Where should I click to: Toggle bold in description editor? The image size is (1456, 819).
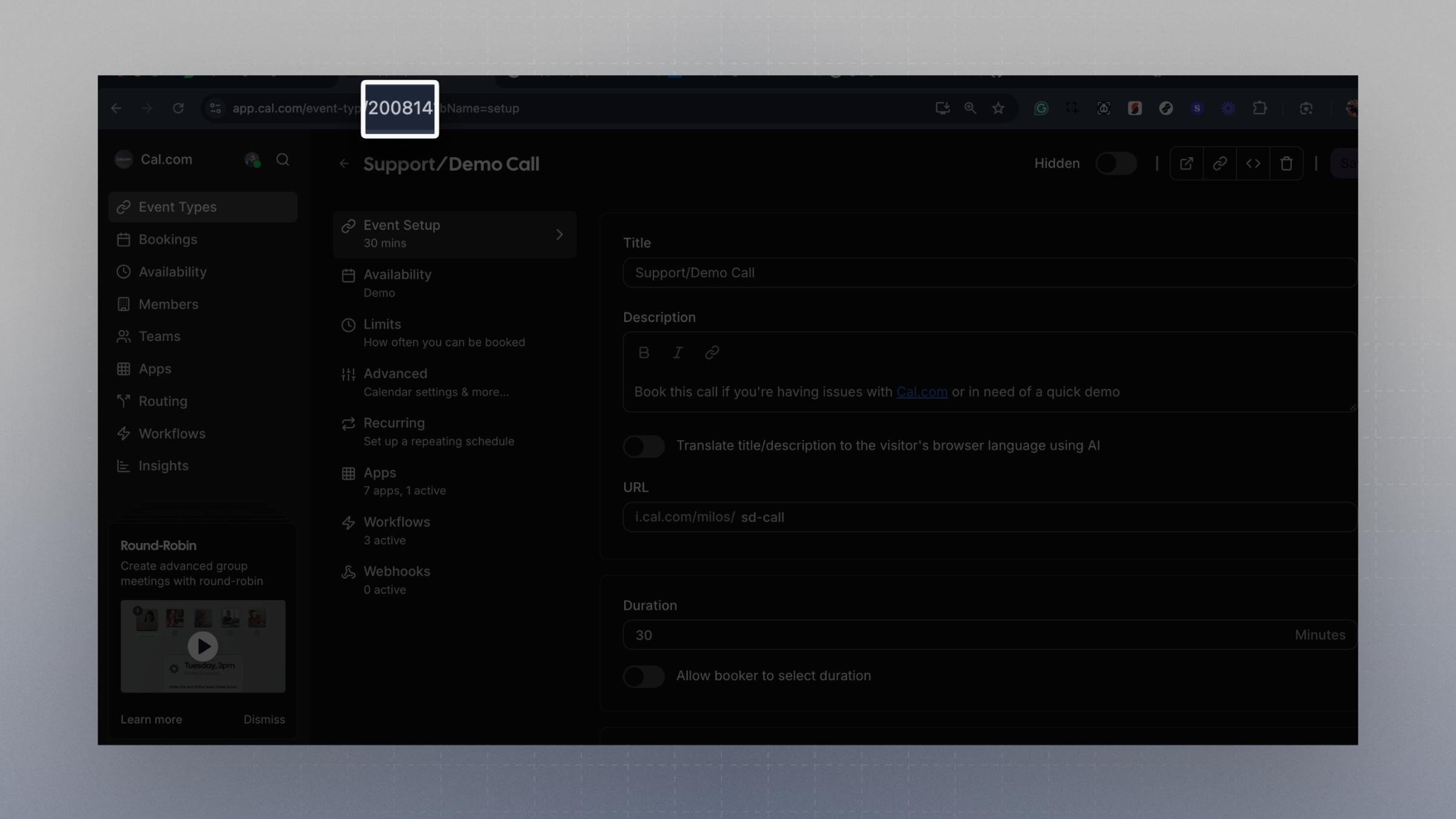pyautogui.click(x=644, y=352)
